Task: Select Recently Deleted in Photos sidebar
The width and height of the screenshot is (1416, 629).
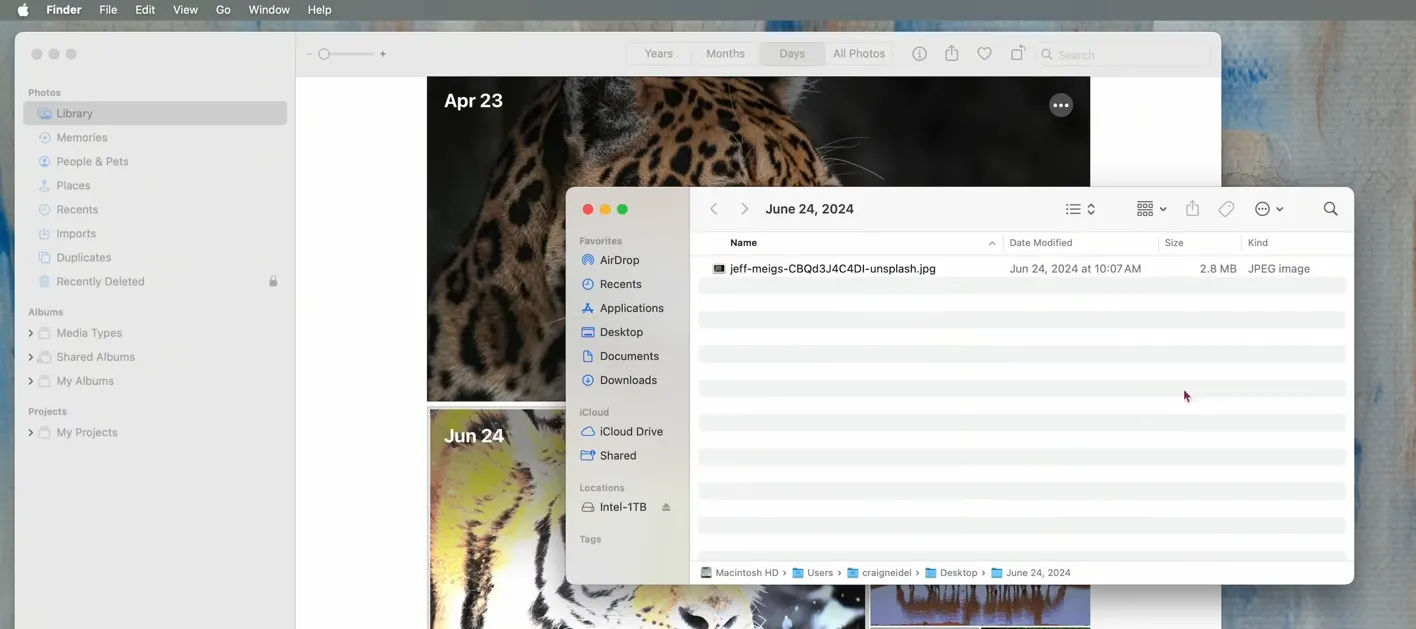Action: pos(155,282)
